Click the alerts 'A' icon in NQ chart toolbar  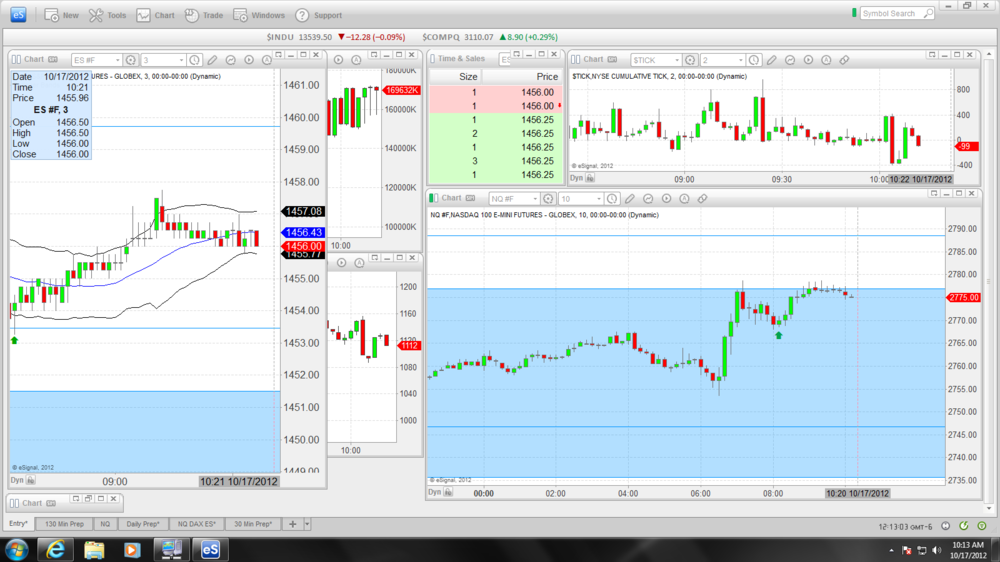684,199
